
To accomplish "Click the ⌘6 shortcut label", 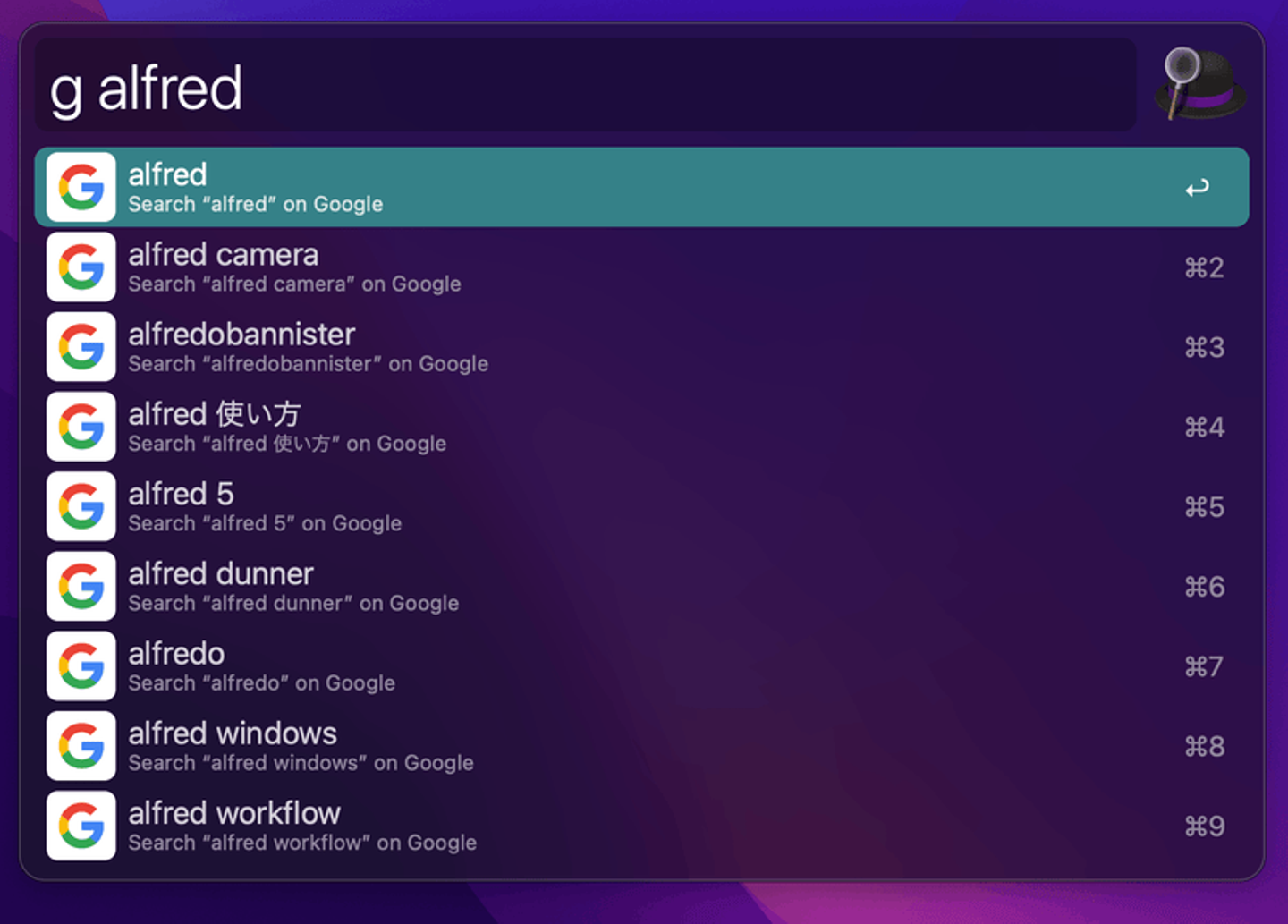I will pyautogui.click(x=1204, y=587).
